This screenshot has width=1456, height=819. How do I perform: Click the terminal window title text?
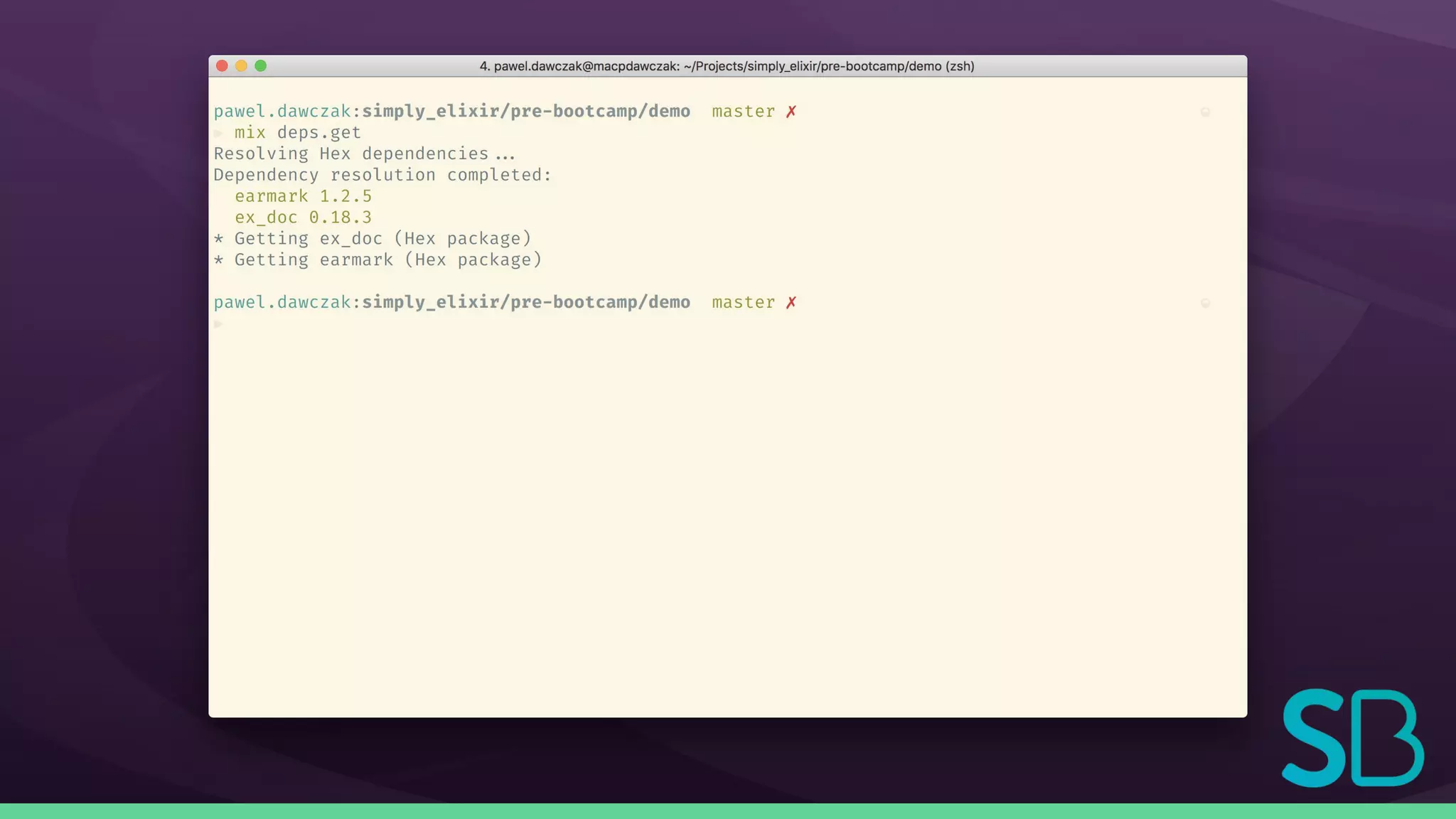pos(727,66)
